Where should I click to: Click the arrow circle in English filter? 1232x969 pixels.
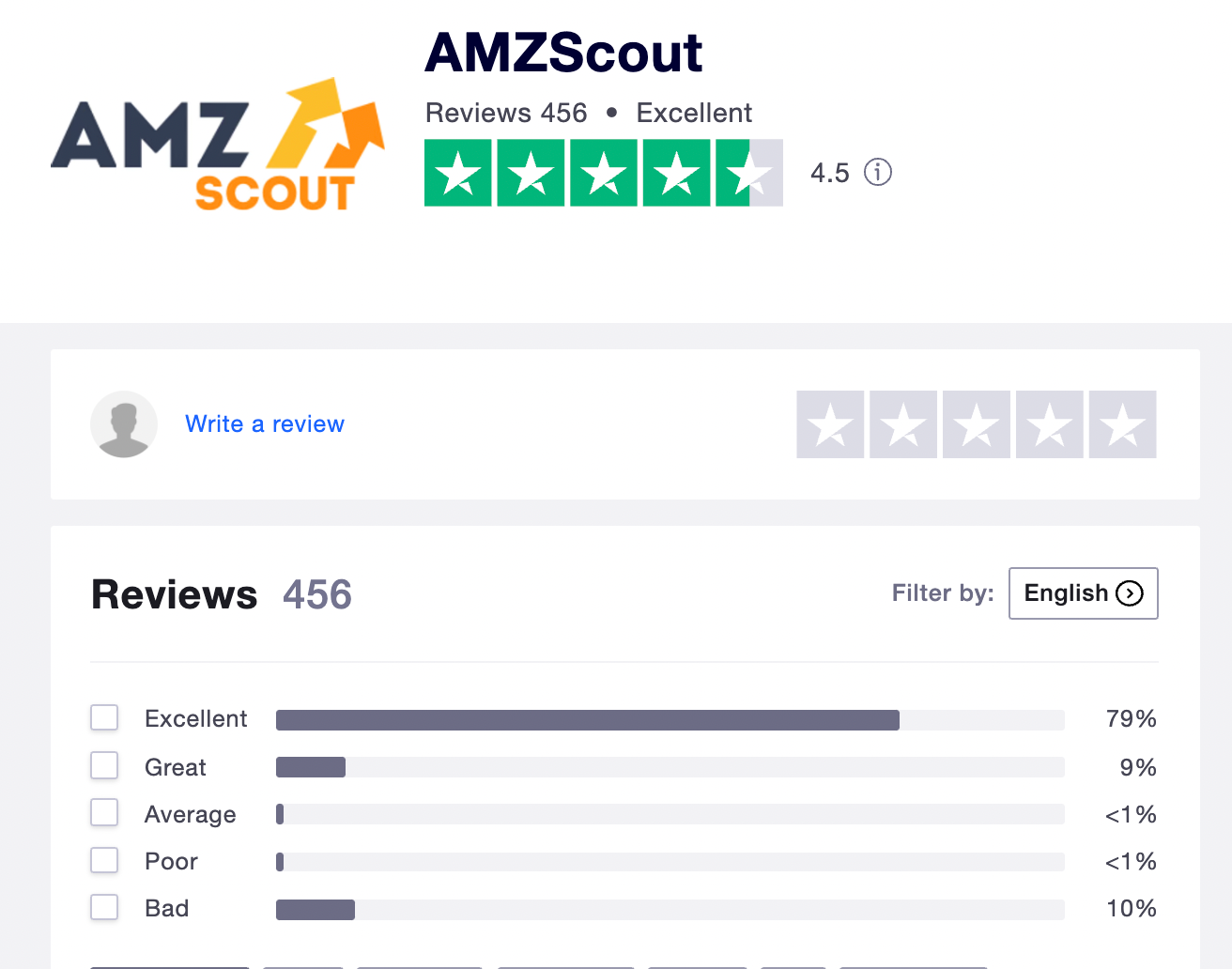[1130, 593]
